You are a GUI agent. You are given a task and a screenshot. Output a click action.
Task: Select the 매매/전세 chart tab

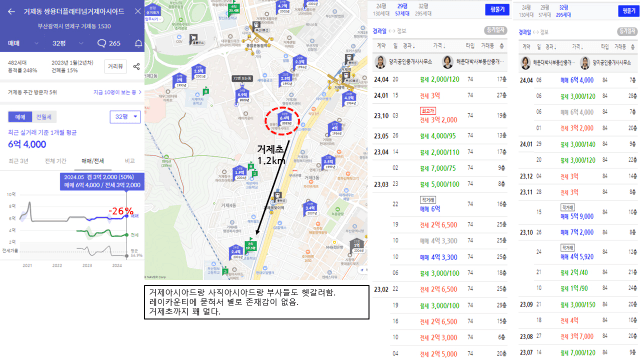coord(93,161)
